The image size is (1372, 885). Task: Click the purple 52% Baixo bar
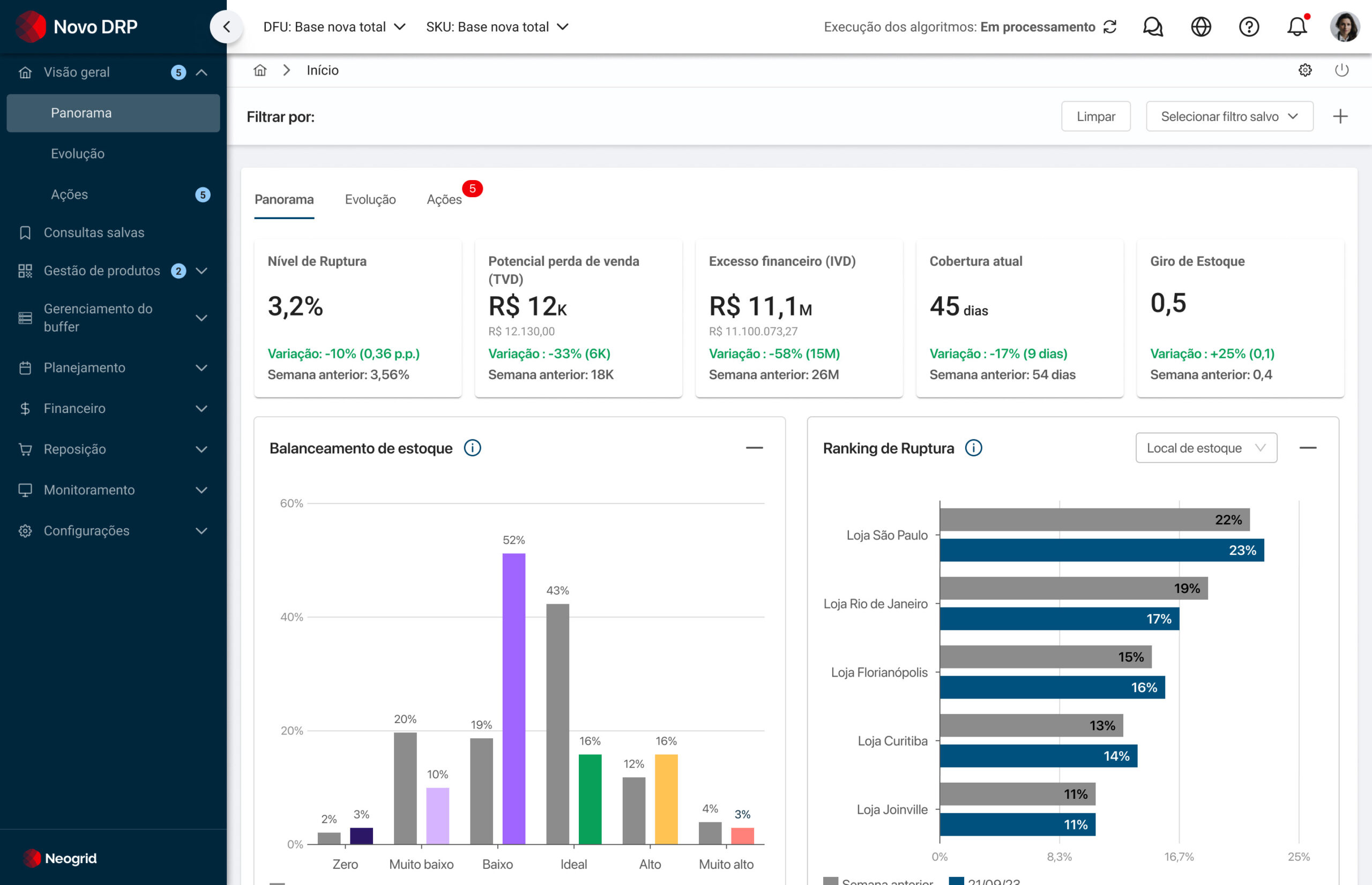(x=514, y=699)
